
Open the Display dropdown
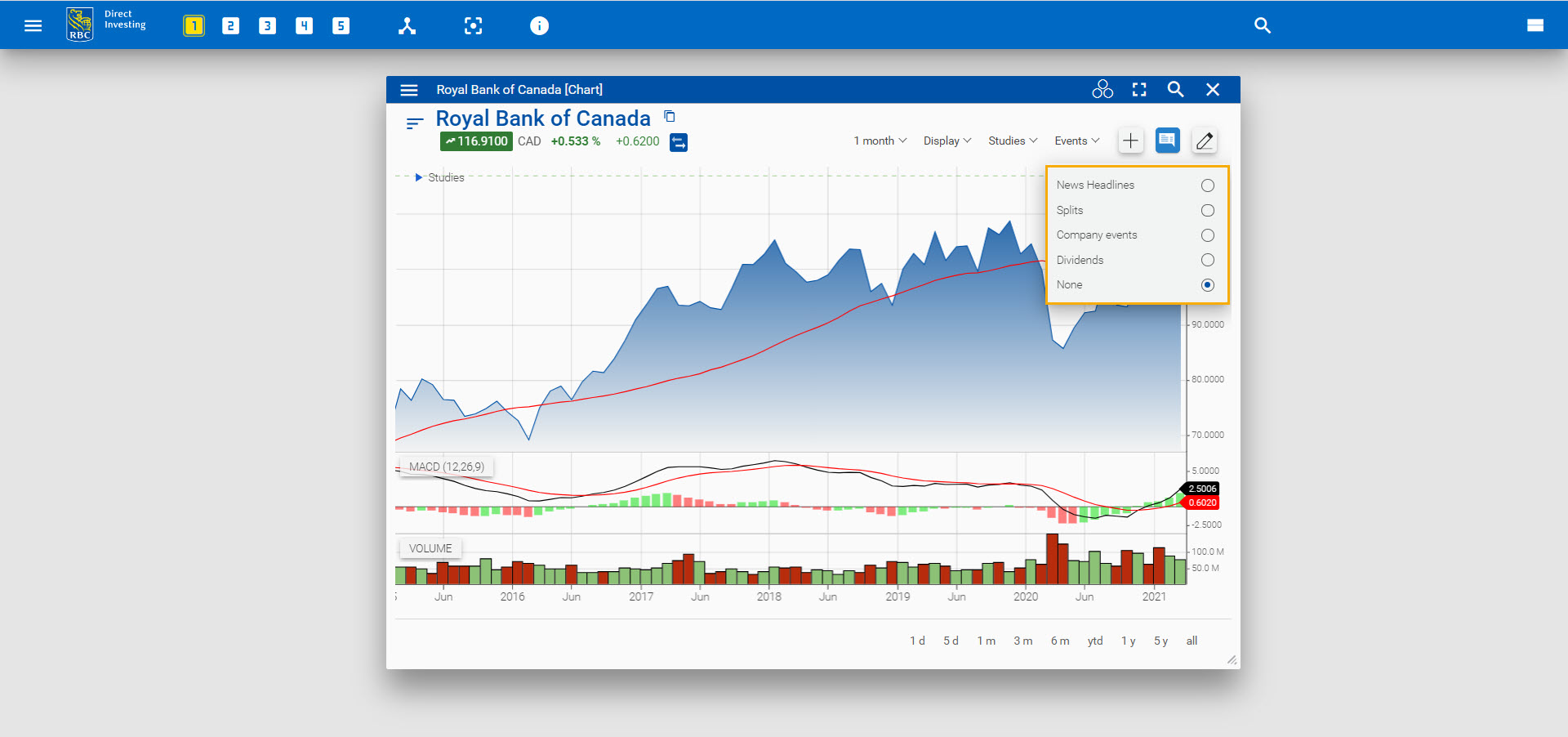[x=947, y=141]
